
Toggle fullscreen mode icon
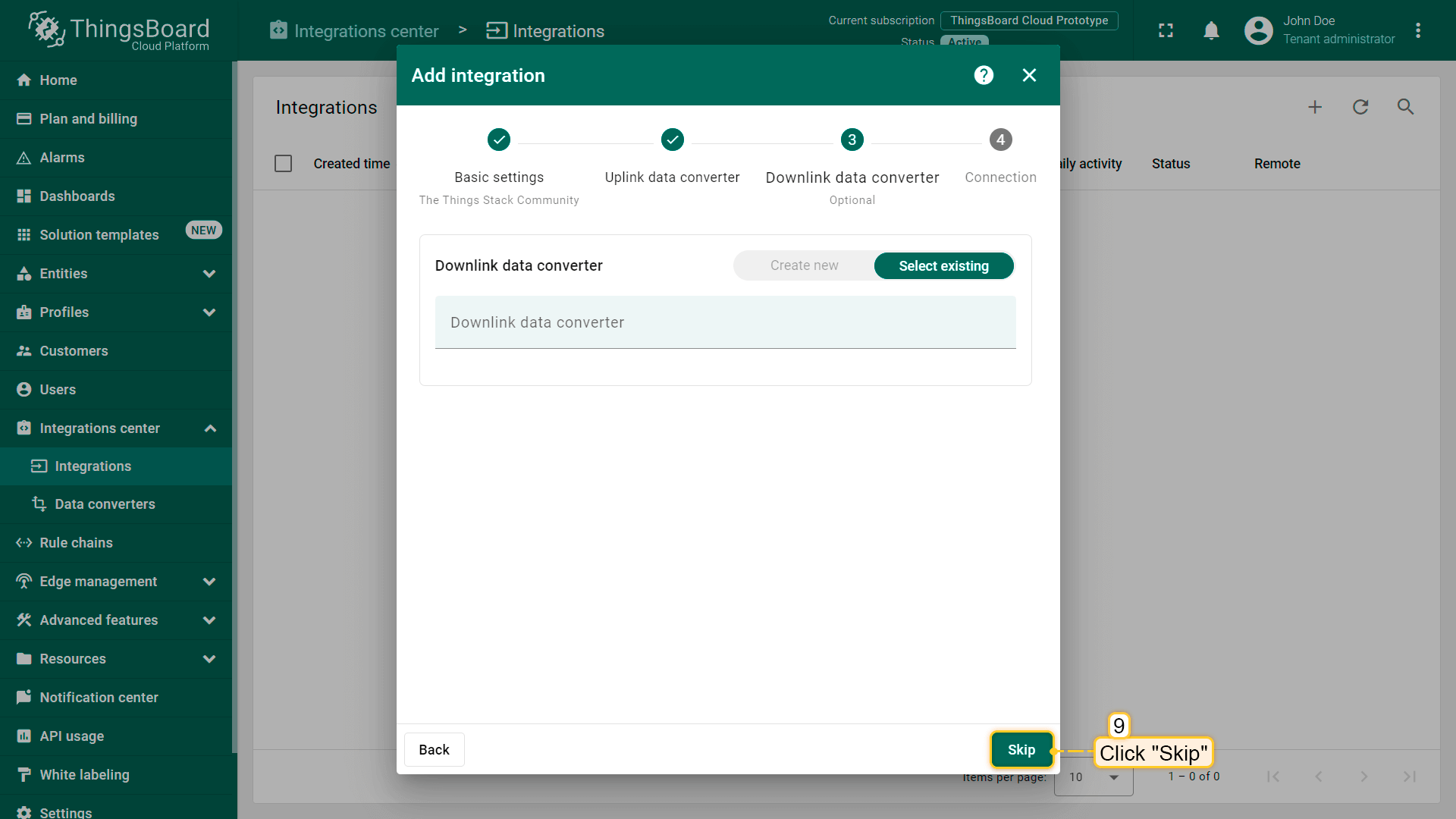click(1166, 30)
